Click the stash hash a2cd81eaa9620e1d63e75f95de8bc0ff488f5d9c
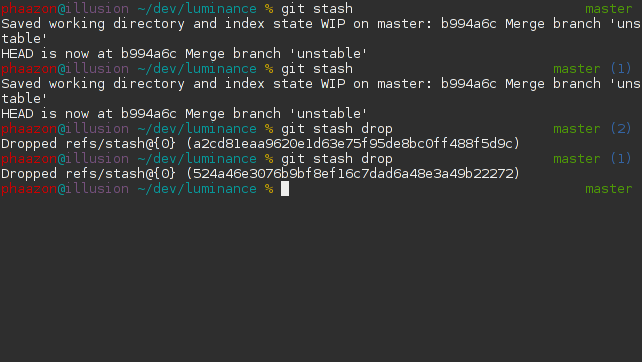The height and width of the screenshot is (362, 642). pyautogui.click(x=353, y=144)
